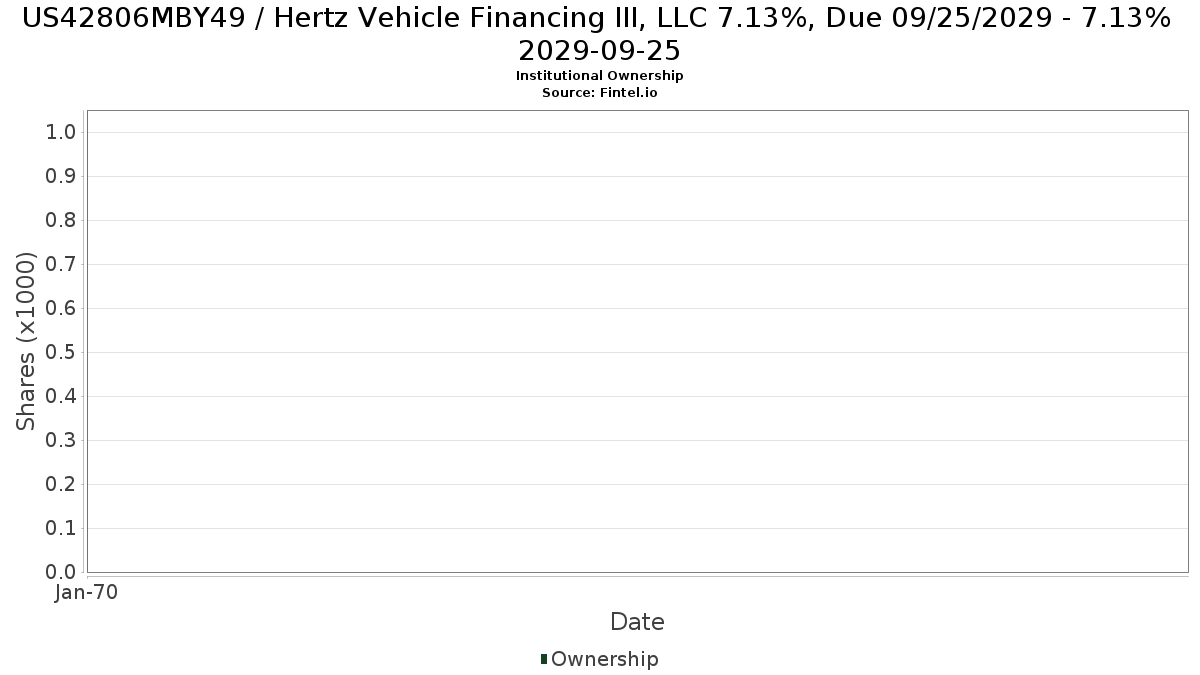Click the 0.5 y-axis tick label
Viewport: 1200px width, 675px height.
tap(62, 353)
